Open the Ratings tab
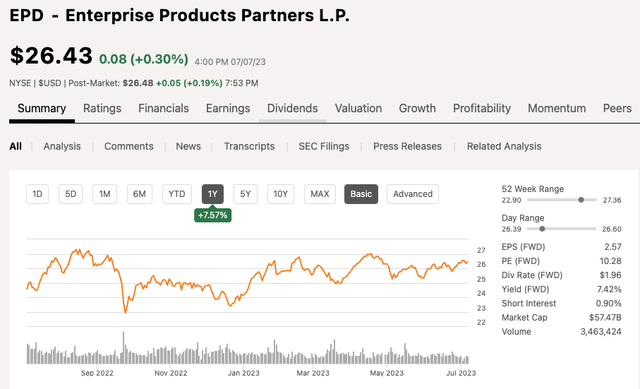Viewport: 640px width, 389px height. tap(102, 108)
